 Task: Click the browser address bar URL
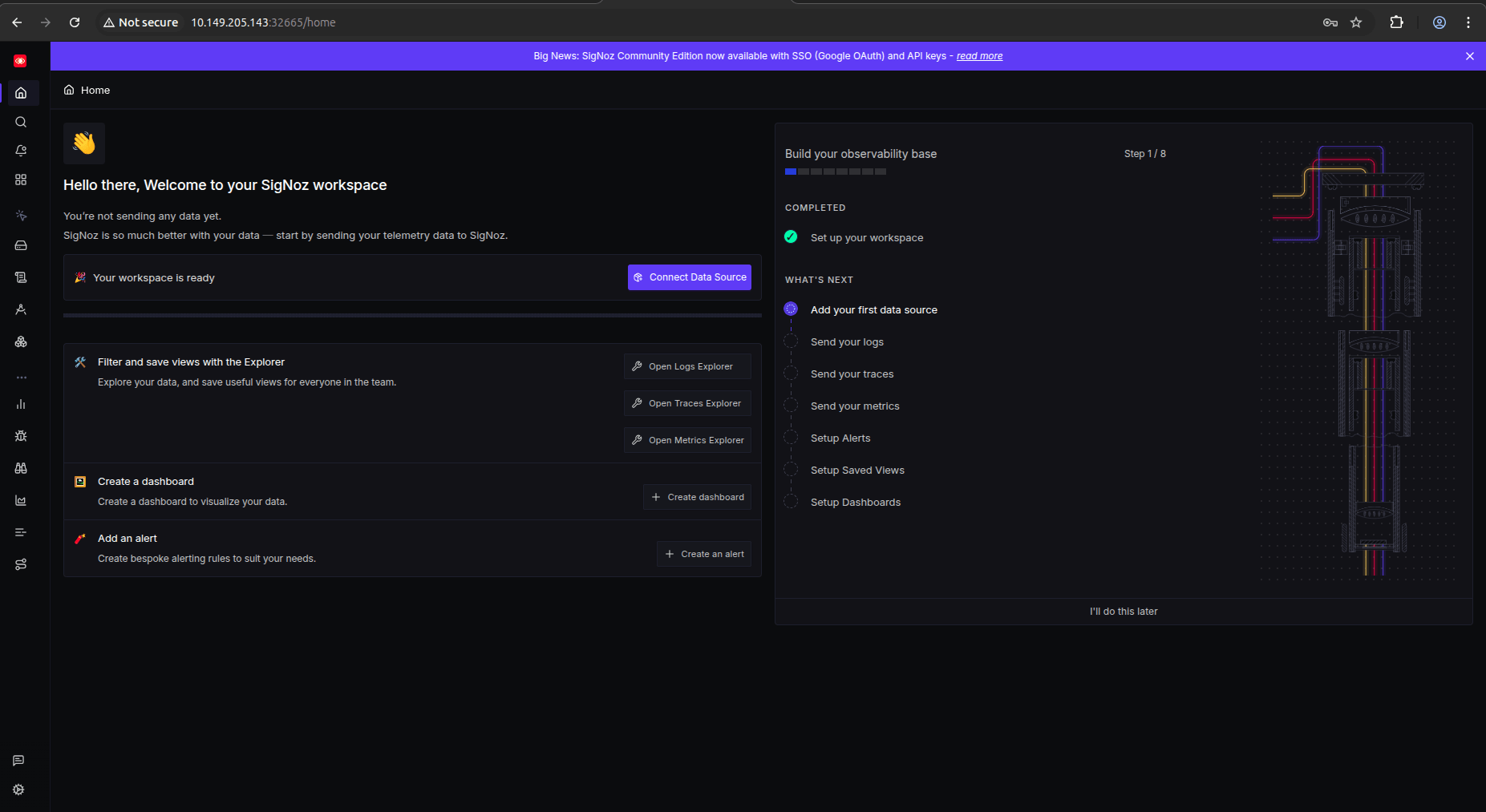(263, 22)
